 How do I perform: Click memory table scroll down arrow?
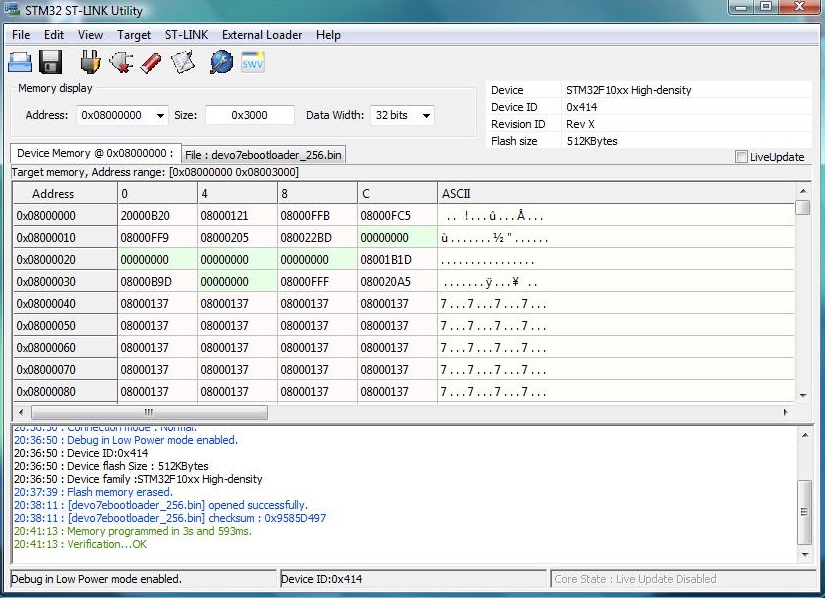tap(802, 396)
